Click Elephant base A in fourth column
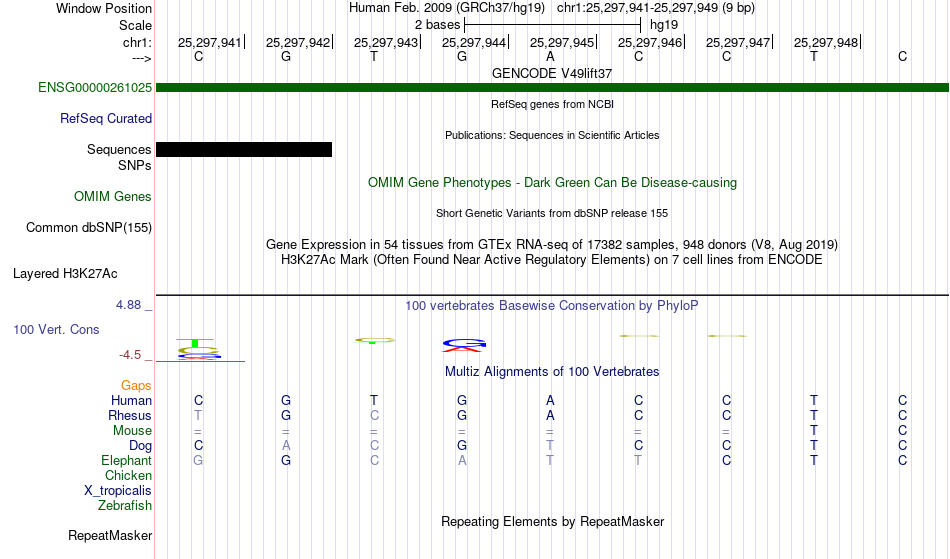 [x=462, y=461]
